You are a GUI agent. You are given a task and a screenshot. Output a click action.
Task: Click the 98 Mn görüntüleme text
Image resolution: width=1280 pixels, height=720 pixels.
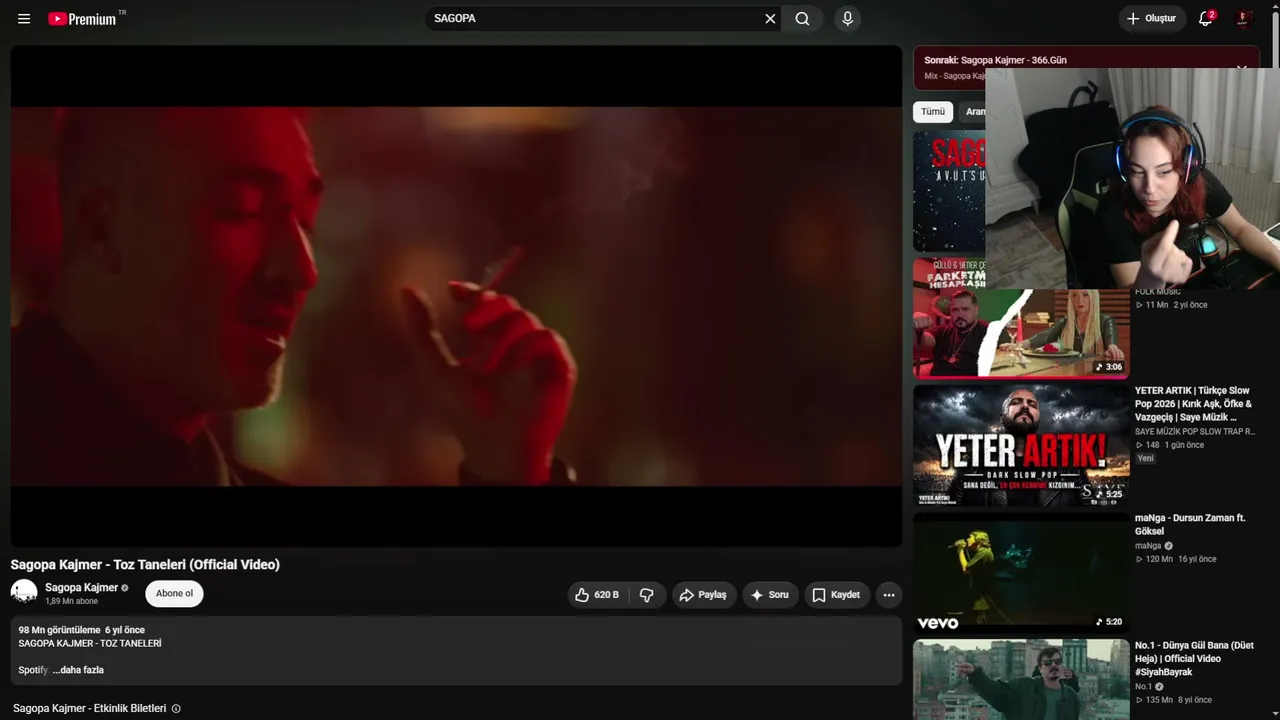(x=59, y=630)
